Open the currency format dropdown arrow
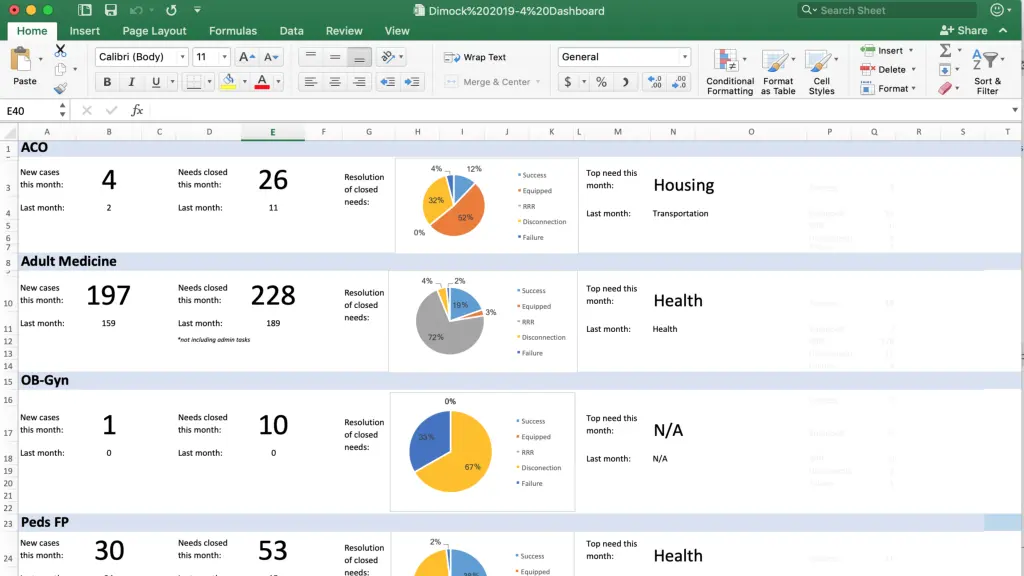 (x=584, y=82)
